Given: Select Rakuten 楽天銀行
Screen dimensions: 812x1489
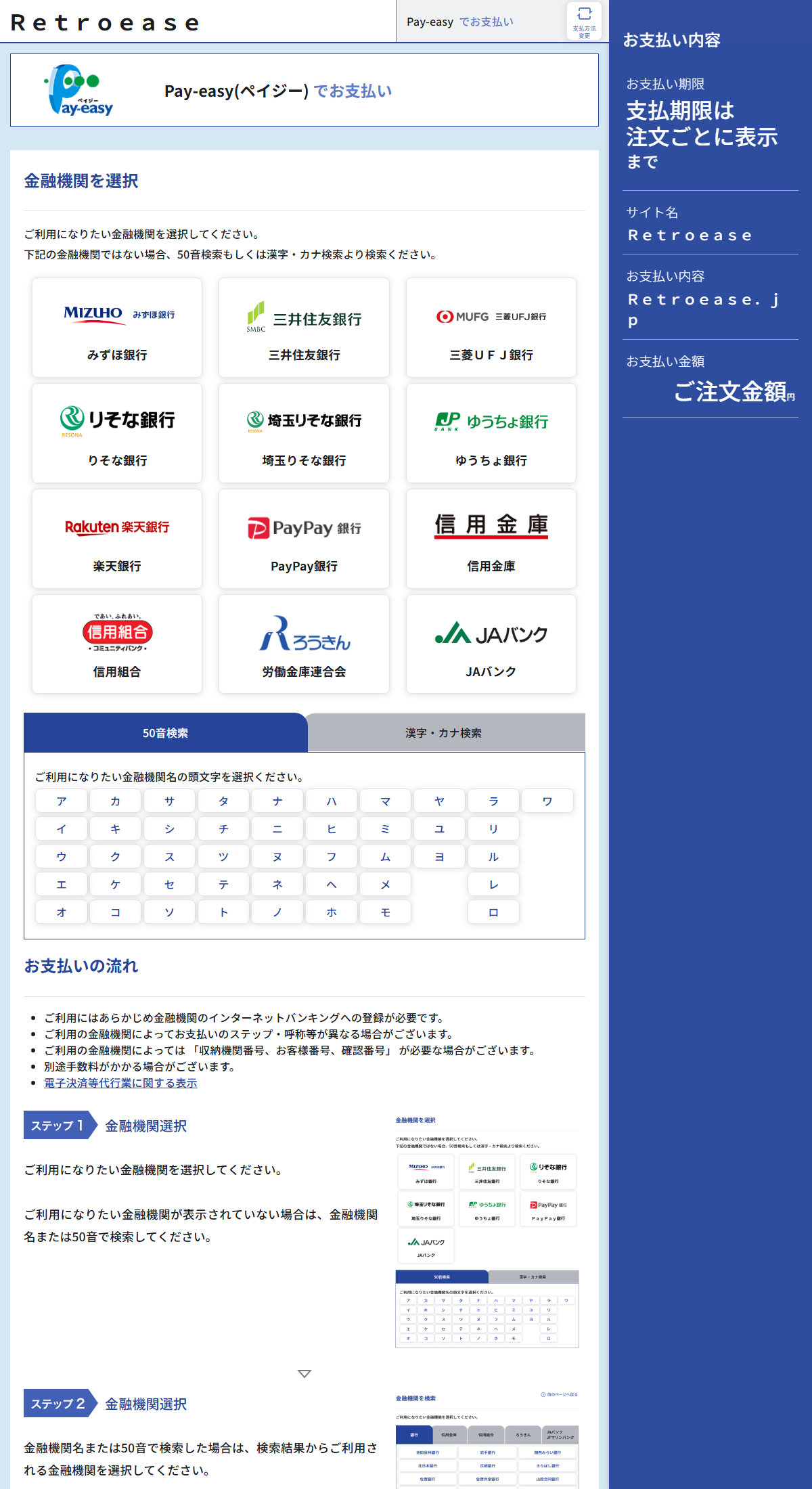Looking at the screenshot, I should pyautogui.click(x=117, y=539).
